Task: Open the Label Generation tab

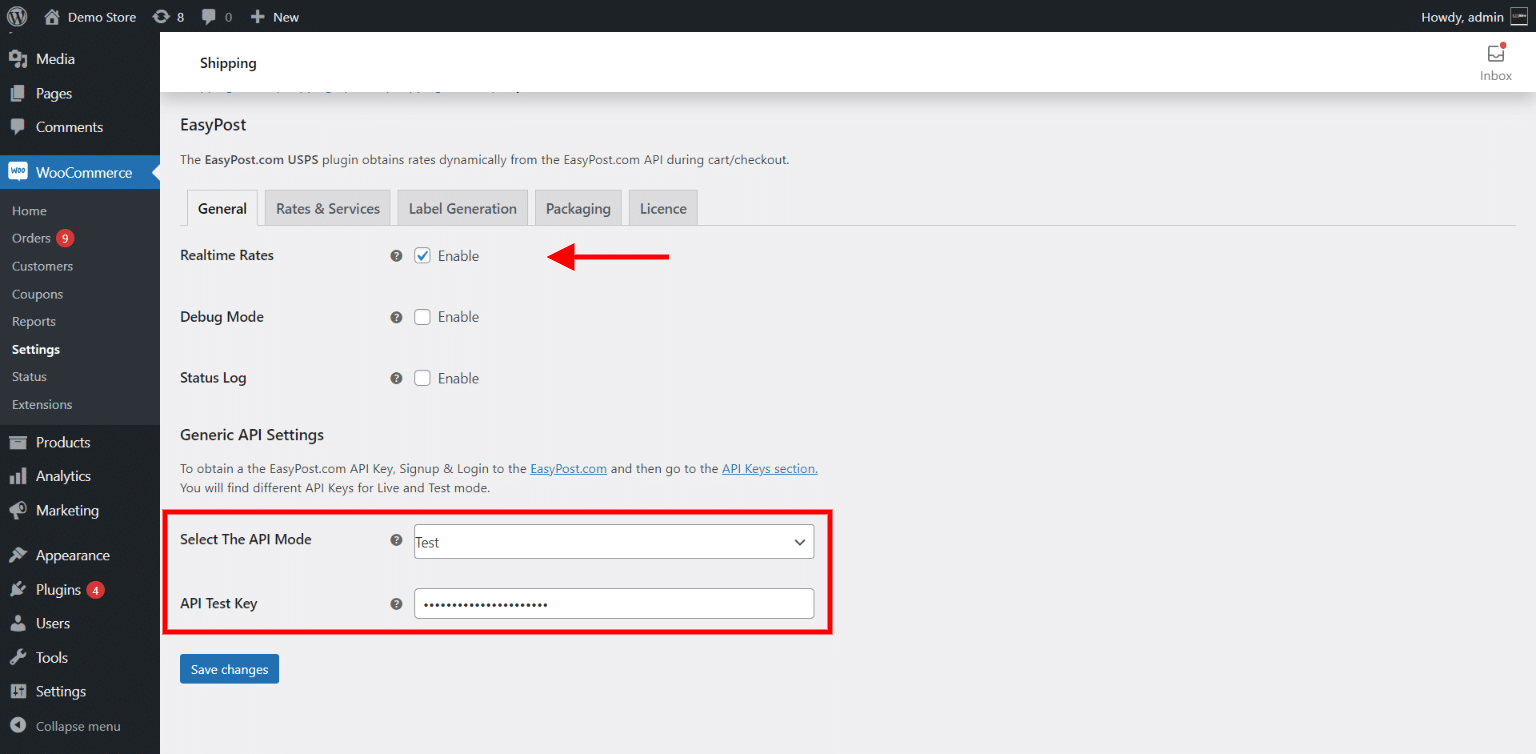Action: click(463, 208)
